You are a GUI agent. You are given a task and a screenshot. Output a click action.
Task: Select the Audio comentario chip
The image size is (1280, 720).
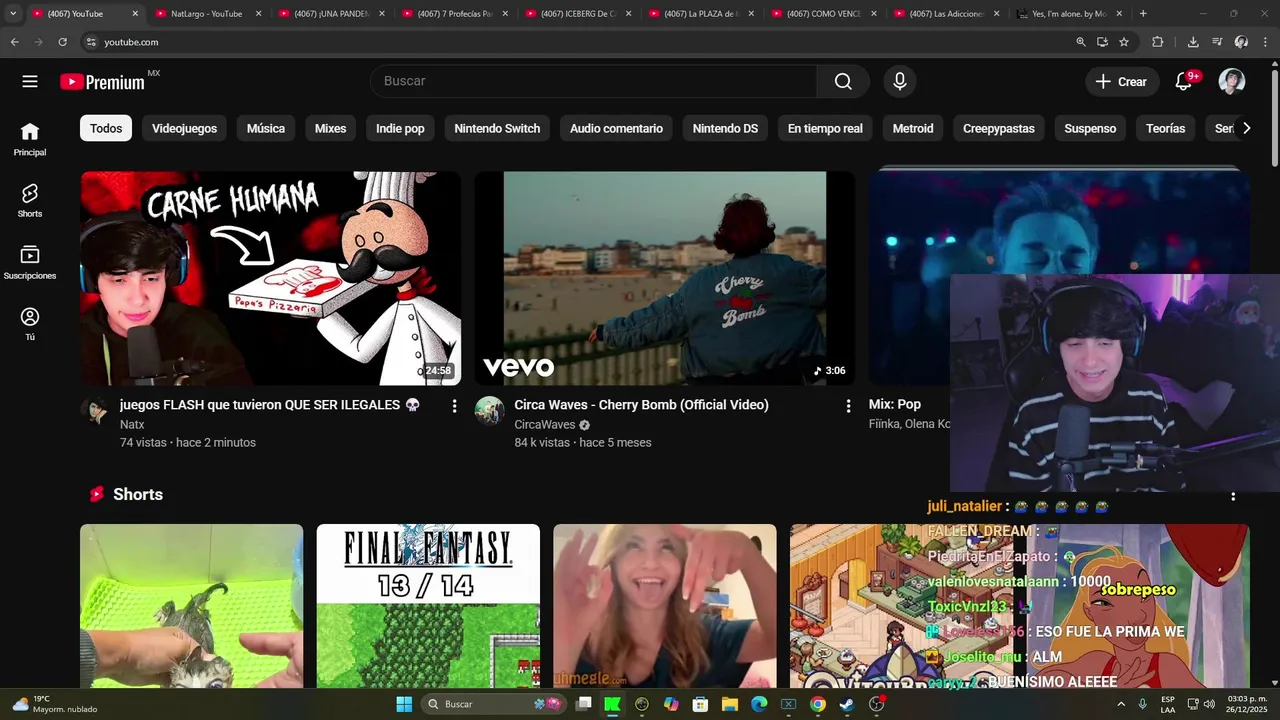[x=616, y=128]
